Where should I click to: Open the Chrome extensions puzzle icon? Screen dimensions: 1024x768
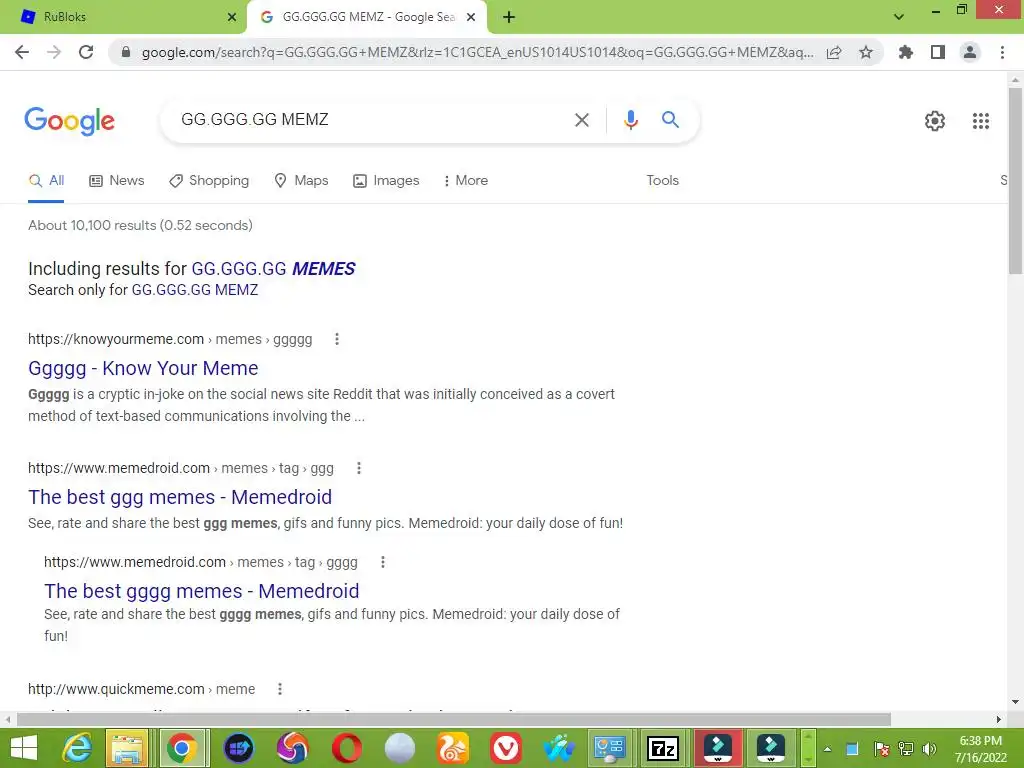[906, 52]
